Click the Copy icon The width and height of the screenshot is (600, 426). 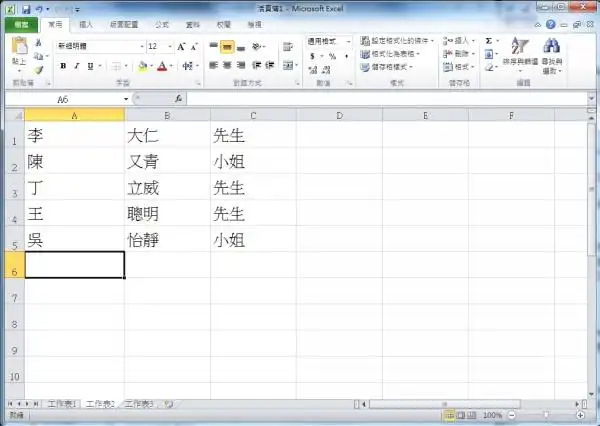coord(38,56)
